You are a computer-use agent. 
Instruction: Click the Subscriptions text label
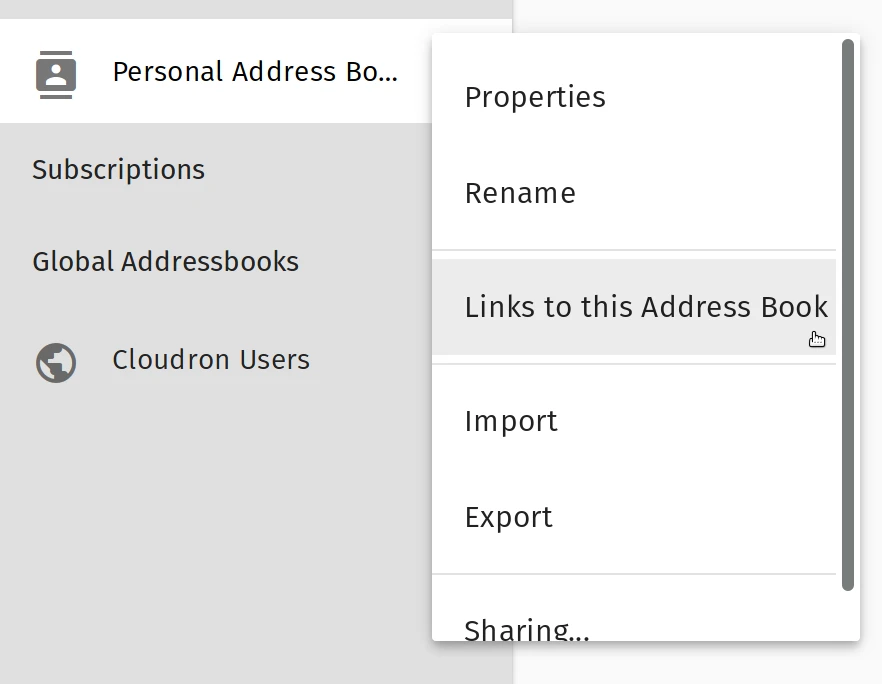118,169
